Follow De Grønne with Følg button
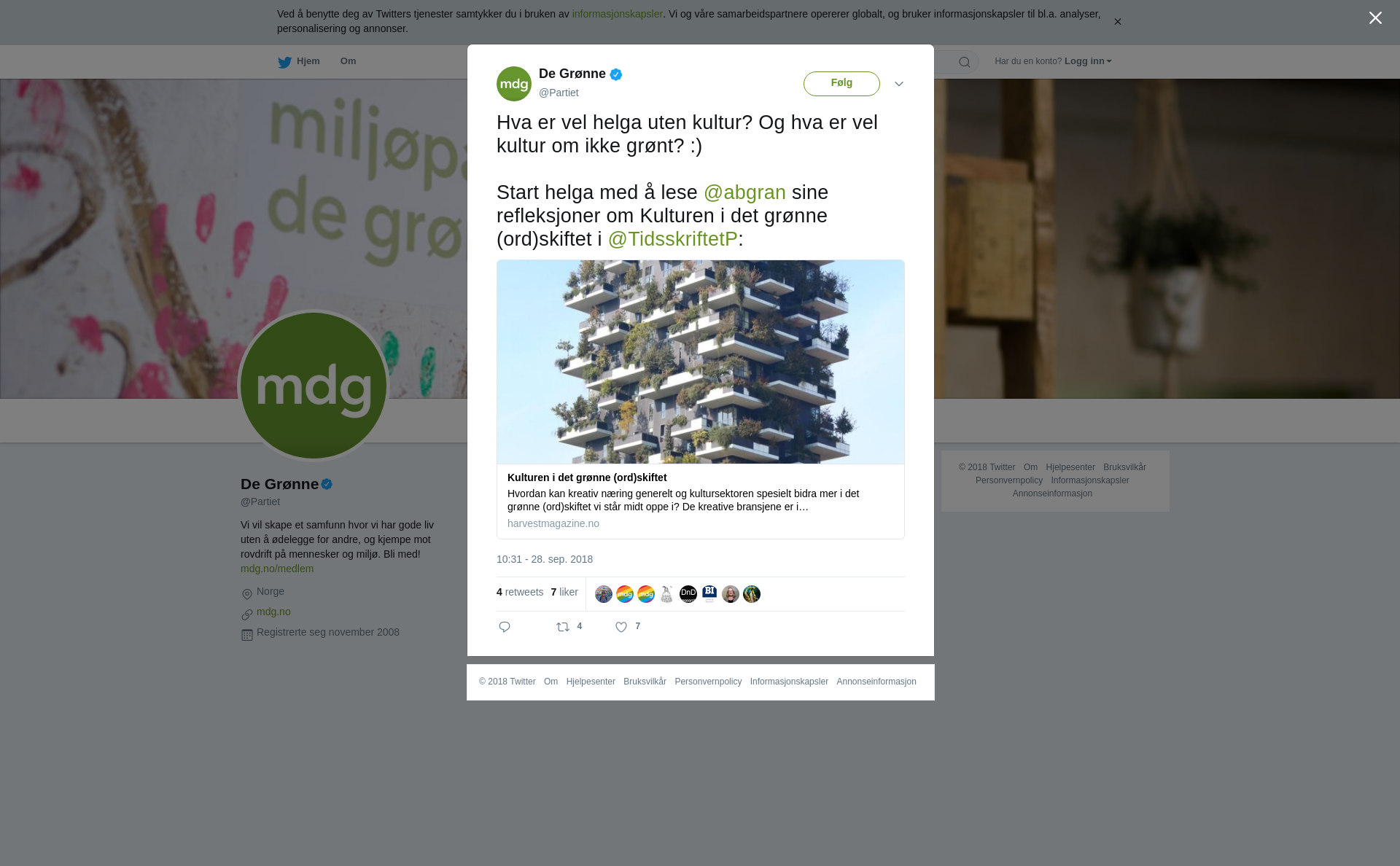1400x866 pixels. [841, 84]
